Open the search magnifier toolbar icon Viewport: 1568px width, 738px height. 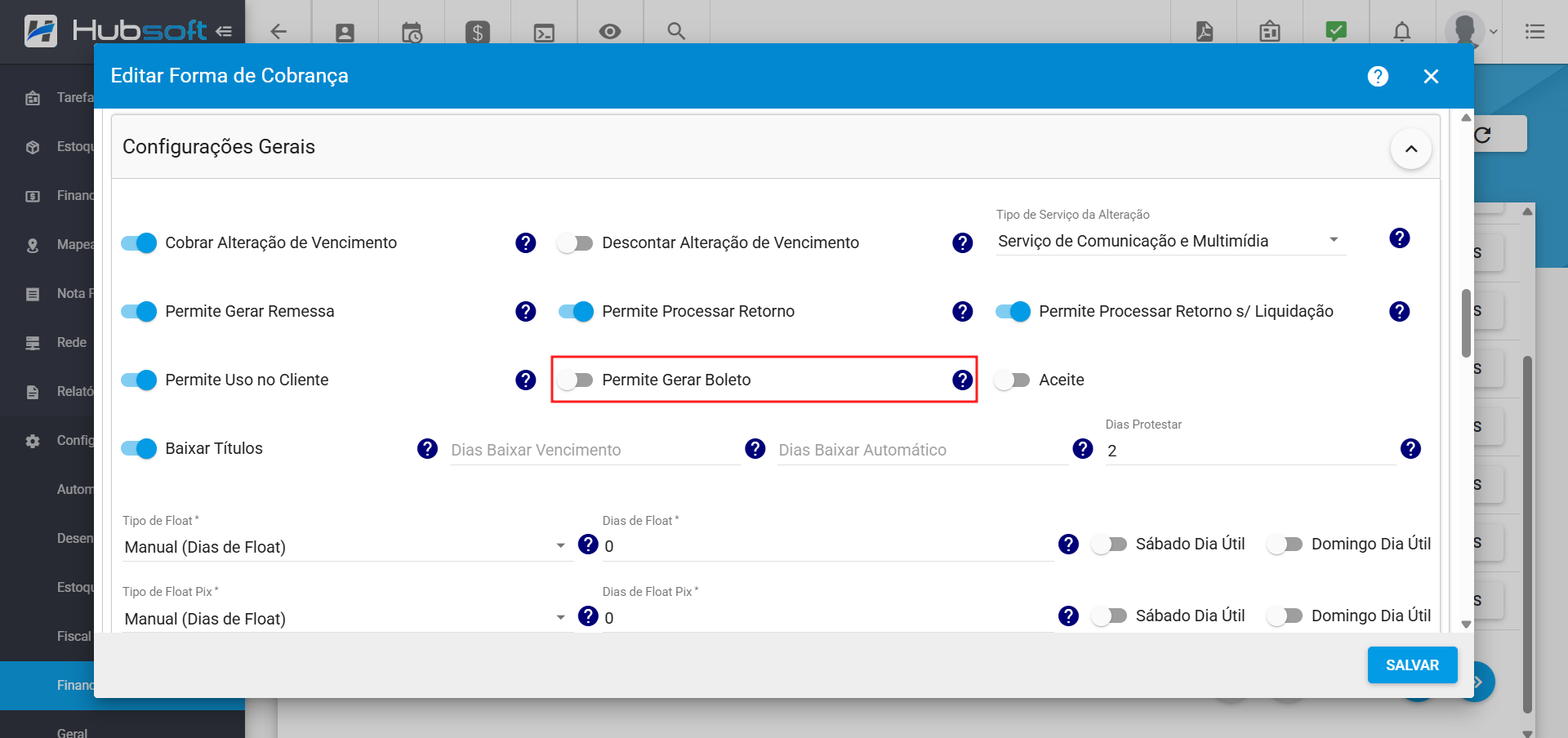coord(676,31)
